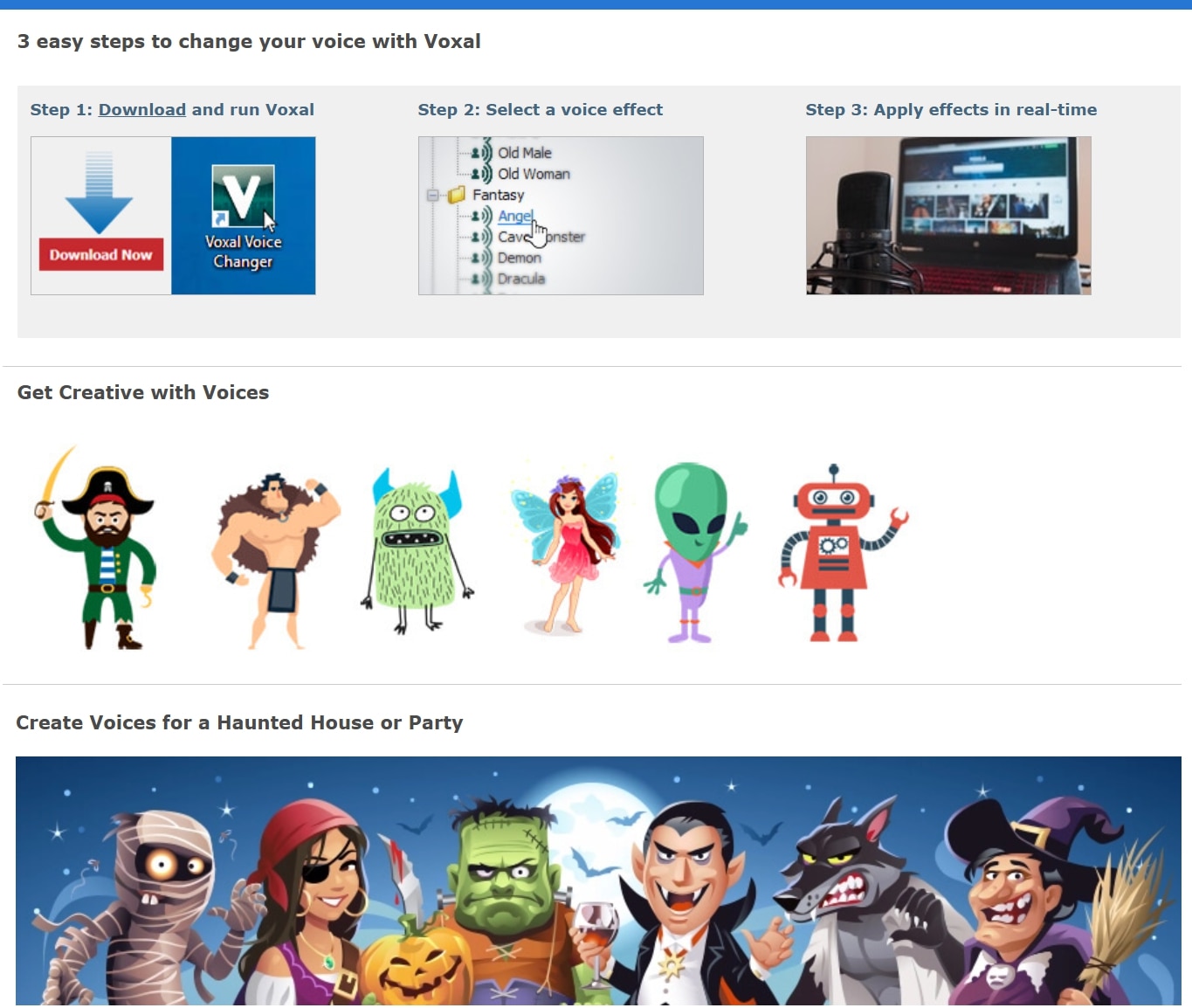Image resolution: width=1192 pixels, height=1008 pixels.
Task: Select the Demon voice effect
Action: click(520, 258)
